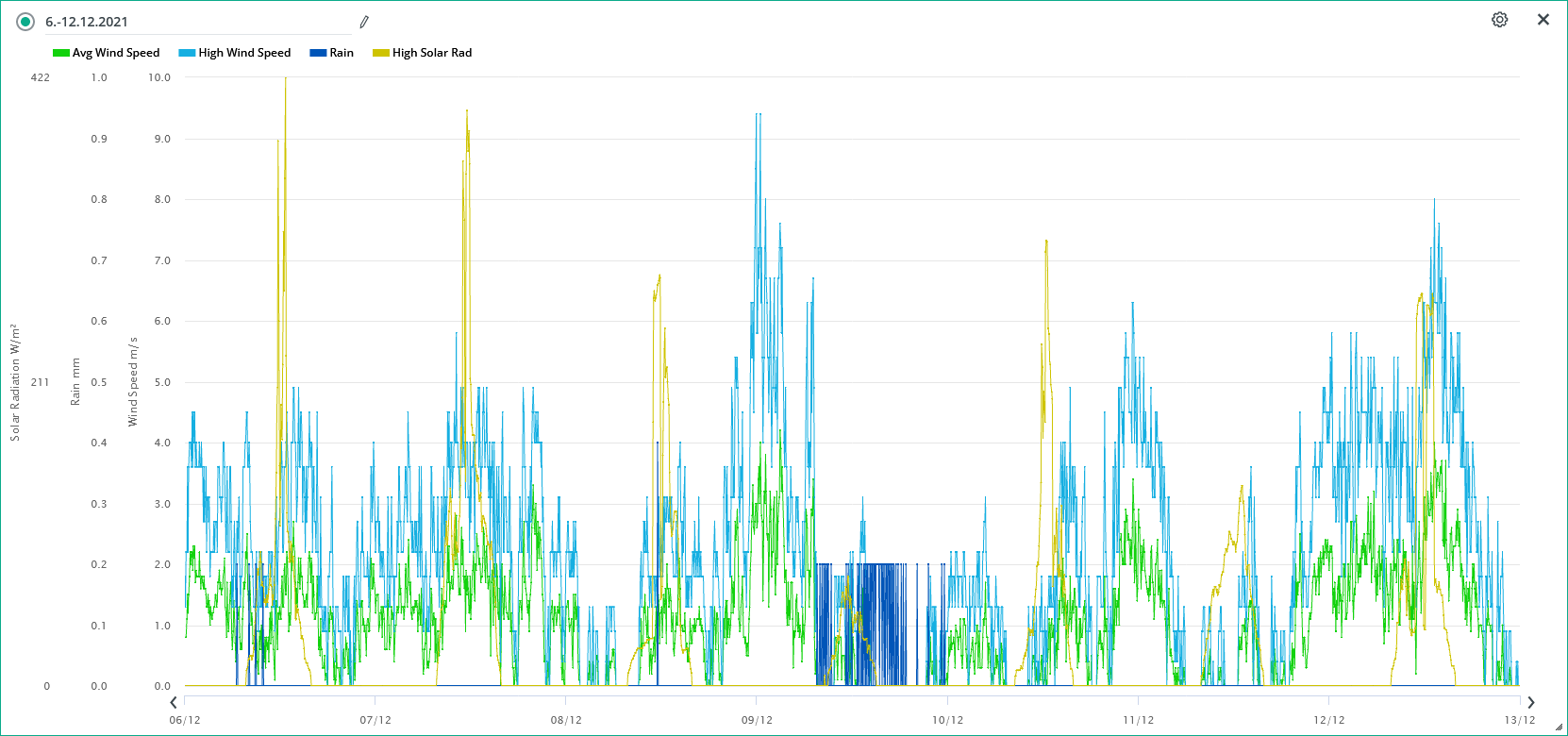Click the green Avg Wind Speed swatch
The image size is (1568, 736).
pos(61,53)
